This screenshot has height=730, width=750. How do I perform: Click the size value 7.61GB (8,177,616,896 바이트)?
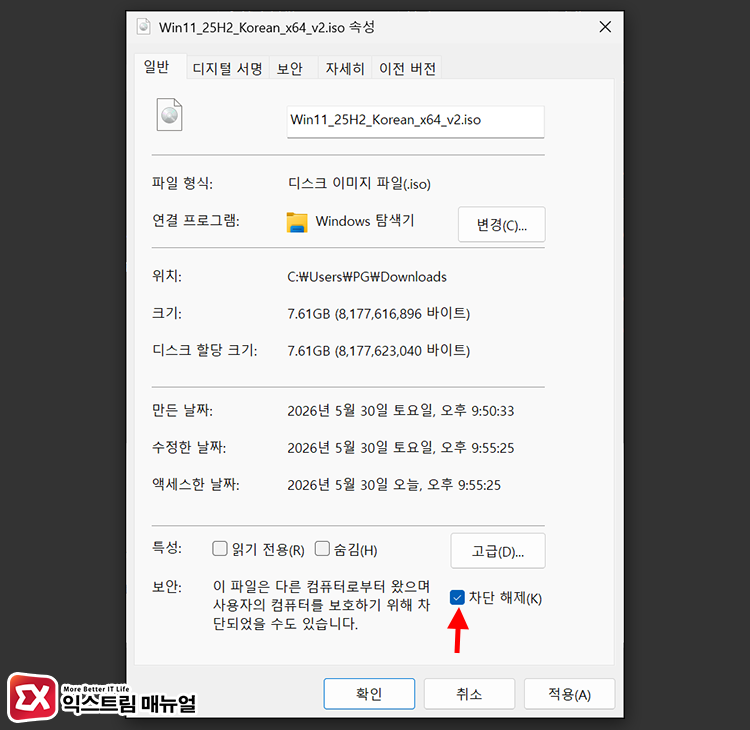click(x=378, y=313)
